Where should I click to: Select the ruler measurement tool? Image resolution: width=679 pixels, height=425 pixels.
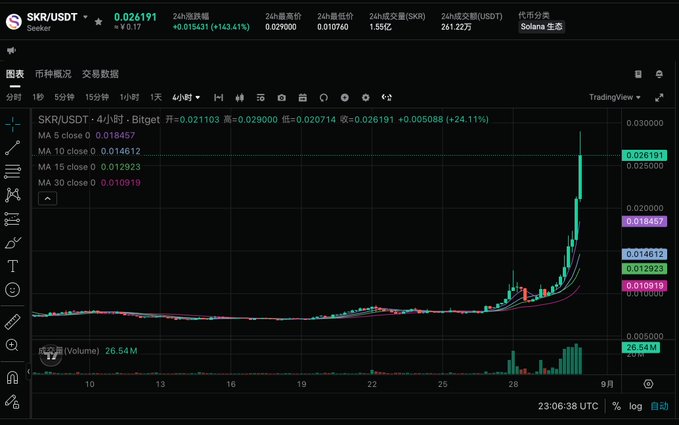point(13,321)
